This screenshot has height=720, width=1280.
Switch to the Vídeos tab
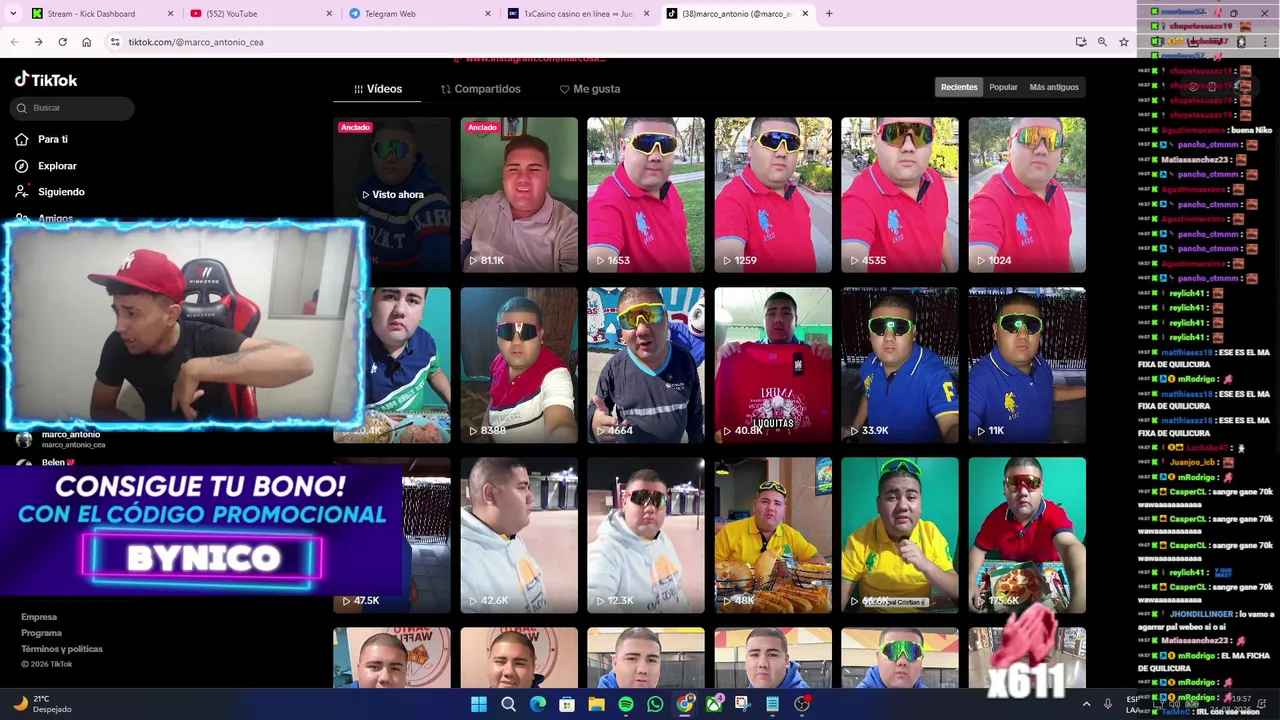(x=378, y=89)
